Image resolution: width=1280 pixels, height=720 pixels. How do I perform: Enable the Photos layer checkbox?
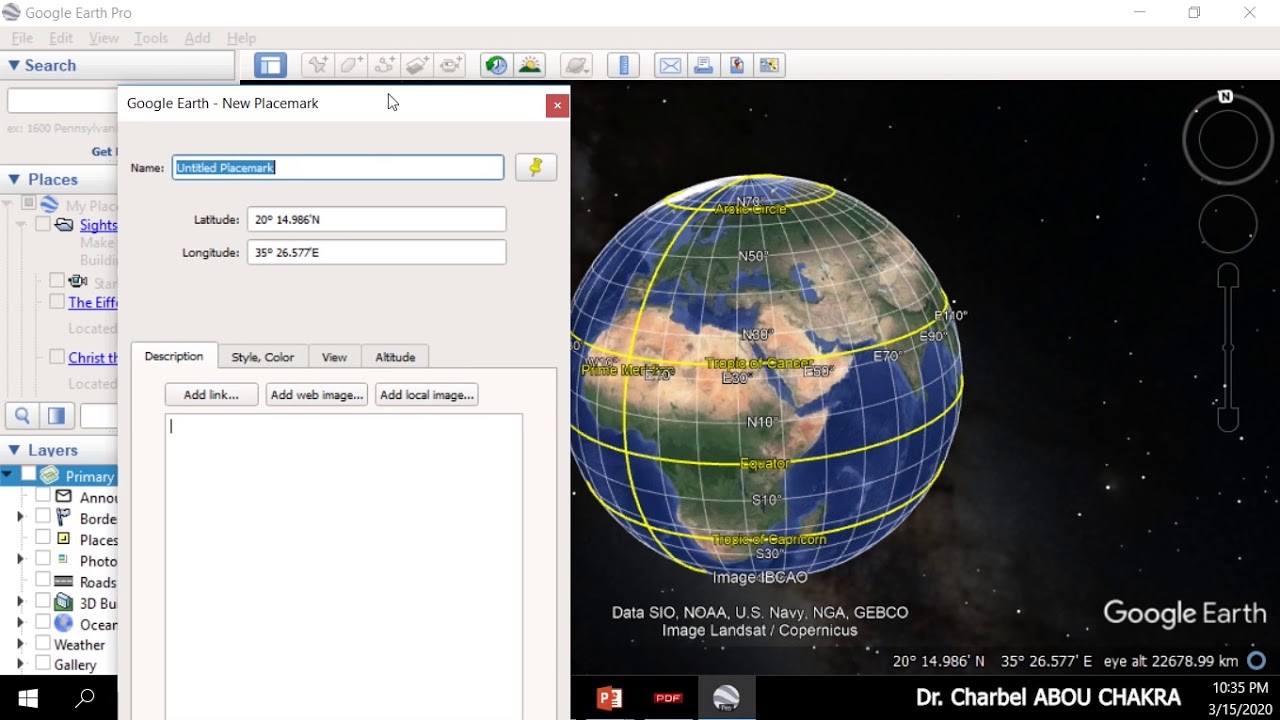point(43,559)
